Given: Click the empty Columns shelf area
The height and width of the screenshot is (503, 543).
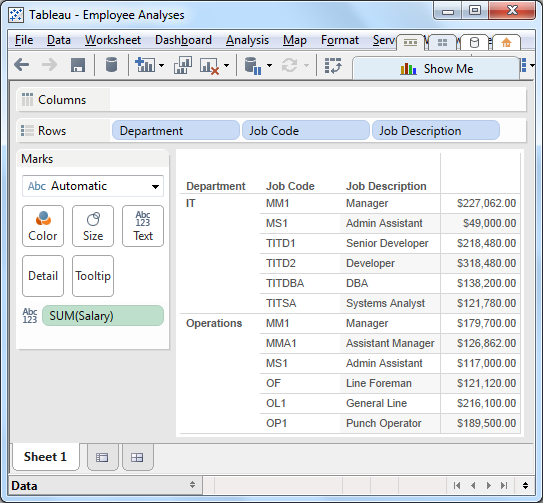Looking at the screenshot, I should pos(318,100).
